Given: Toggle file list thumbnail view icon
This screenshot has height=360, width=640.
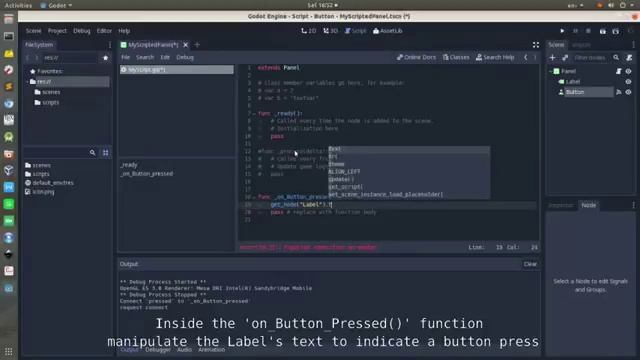Looking at the screenshot, I should coord(106,153).
